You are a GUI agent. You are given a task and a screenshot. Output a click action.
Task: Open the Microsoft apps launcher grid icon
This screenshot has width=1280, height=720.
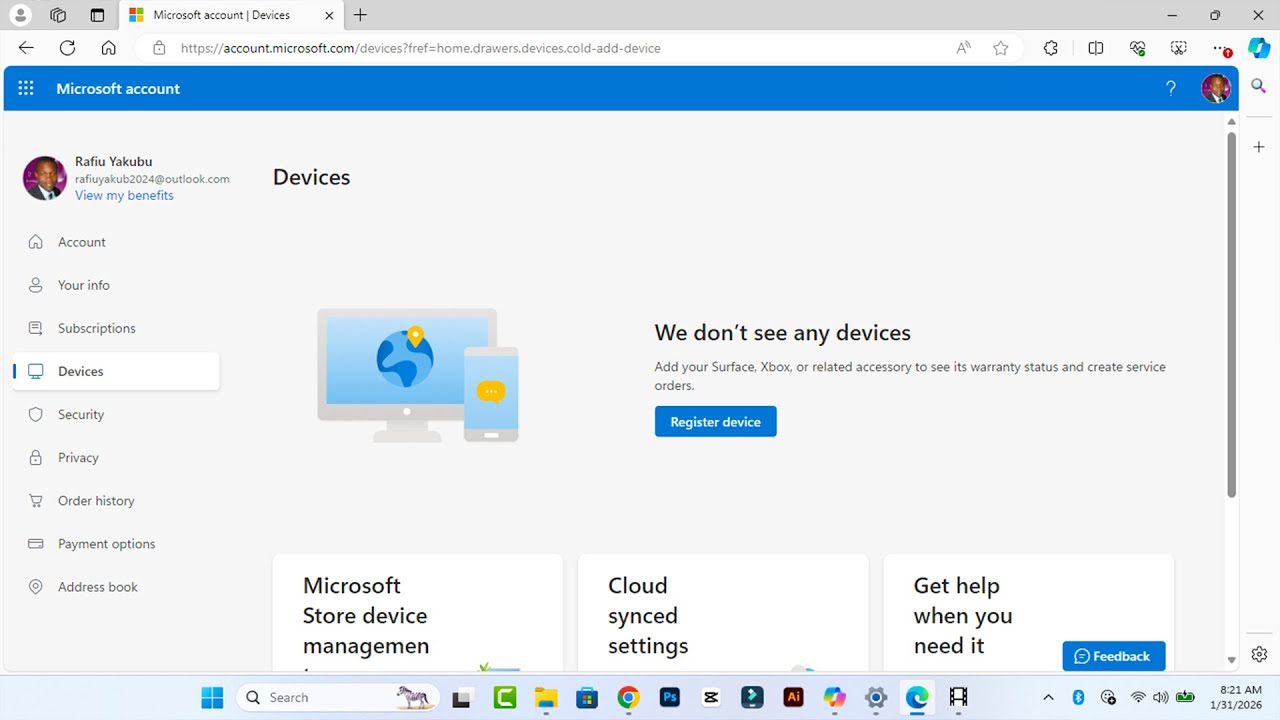(26, 88)
